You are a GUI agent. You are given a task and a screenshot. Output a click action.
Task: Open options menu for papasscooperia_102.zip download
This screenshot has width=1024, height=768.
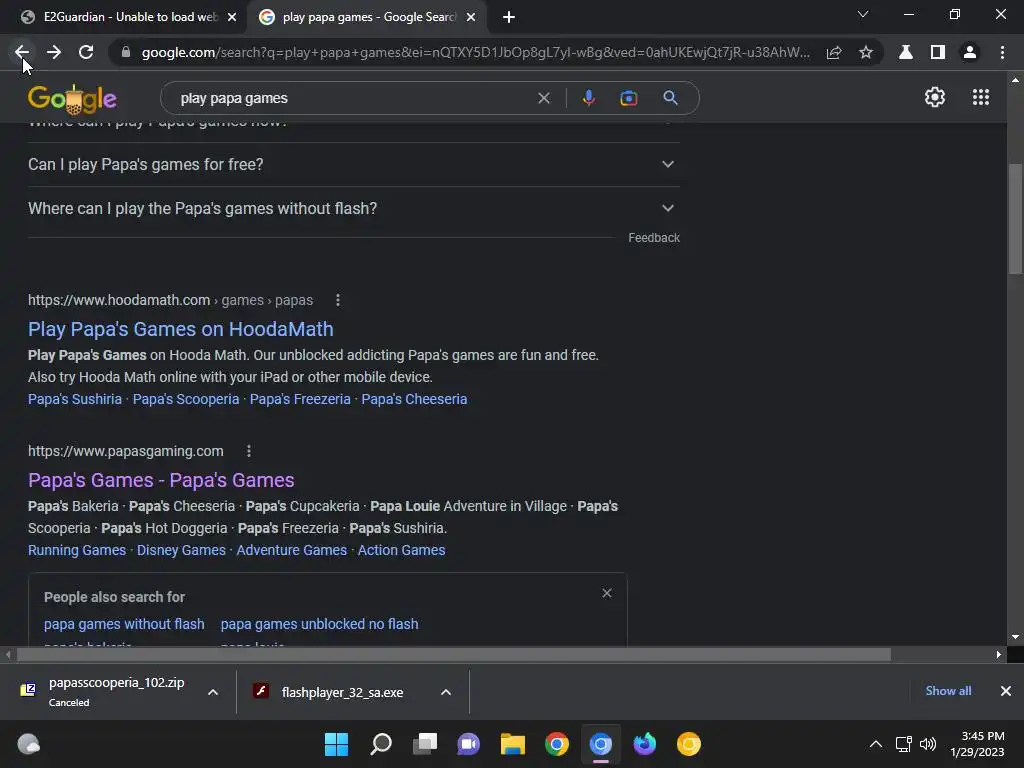click(213, 692)
